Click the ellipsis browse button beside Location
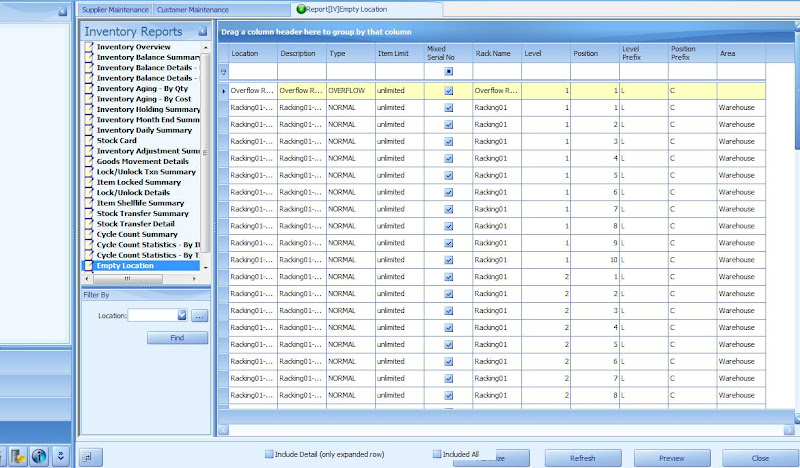Screen dimensions: 800x468 (199, 315)
